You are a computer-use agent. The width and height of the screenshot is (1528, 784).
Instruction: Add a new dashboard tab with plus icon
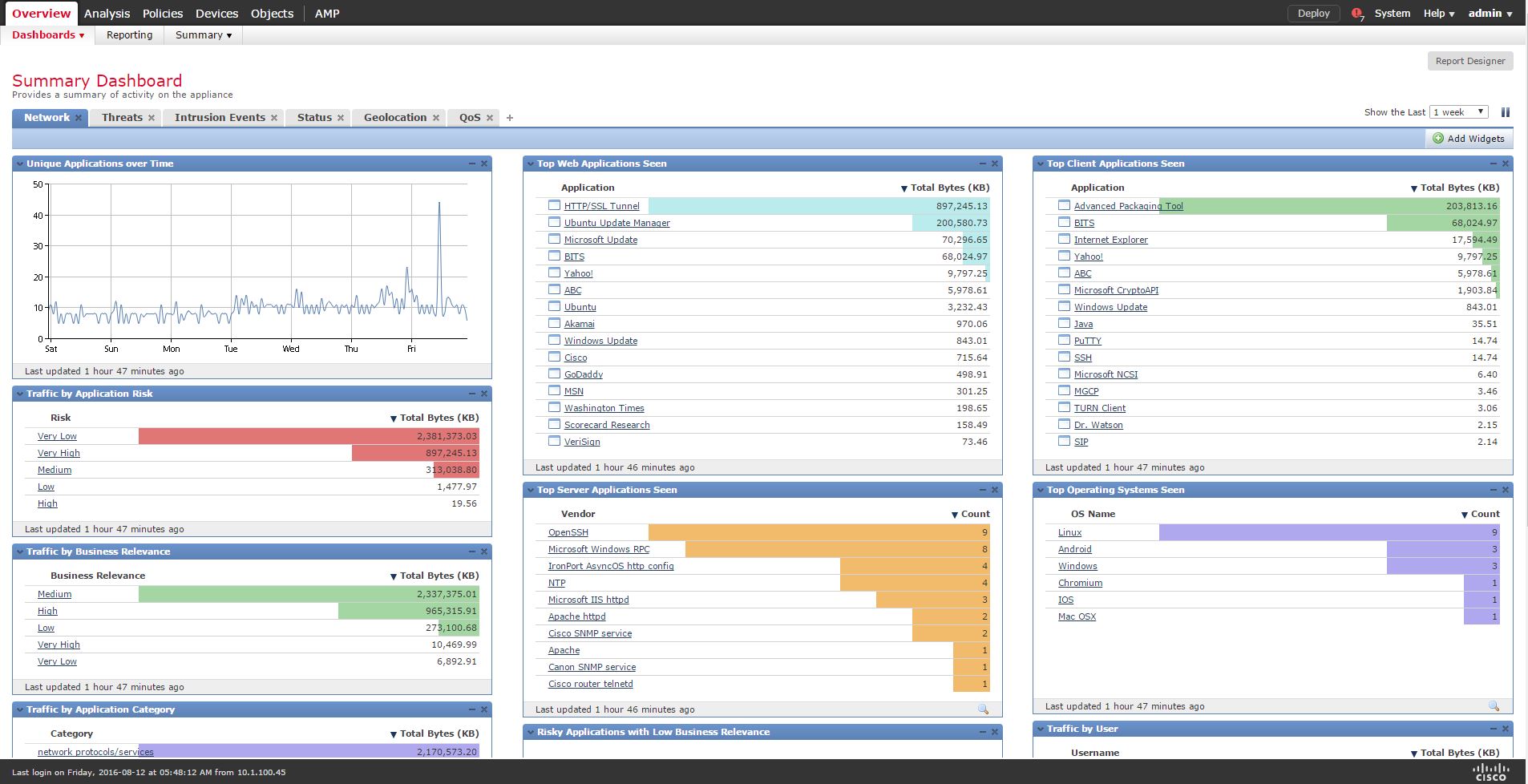point(510,118)
